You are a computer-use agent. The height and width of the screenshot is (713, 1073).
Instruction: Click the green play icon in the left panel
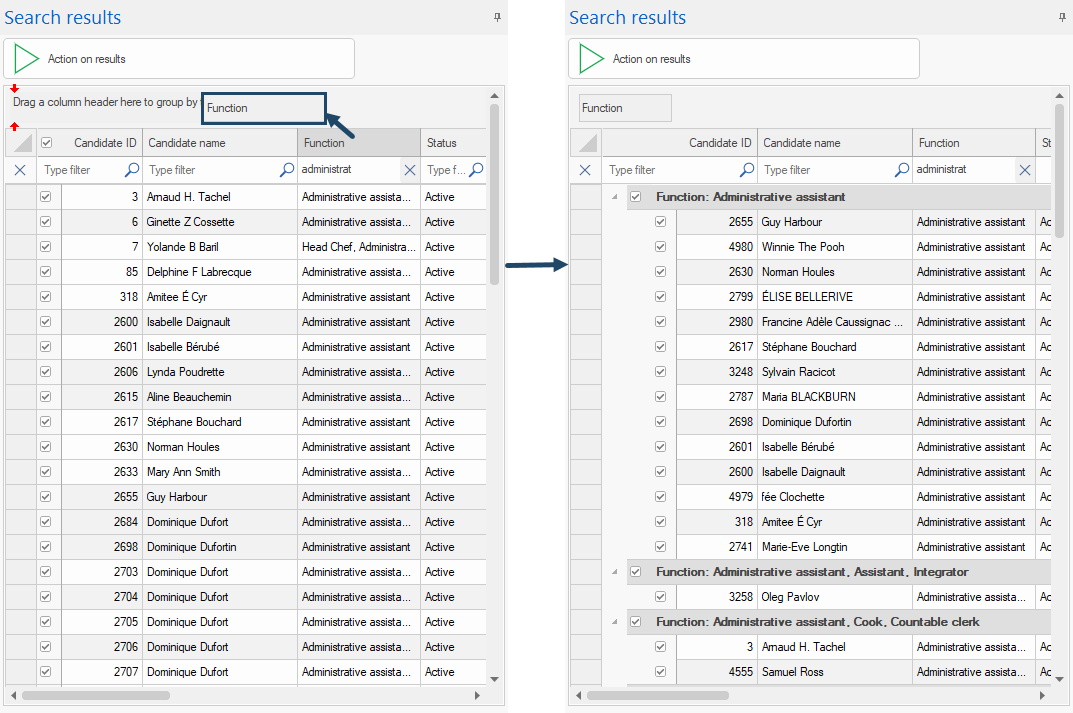tap(27, 59)
